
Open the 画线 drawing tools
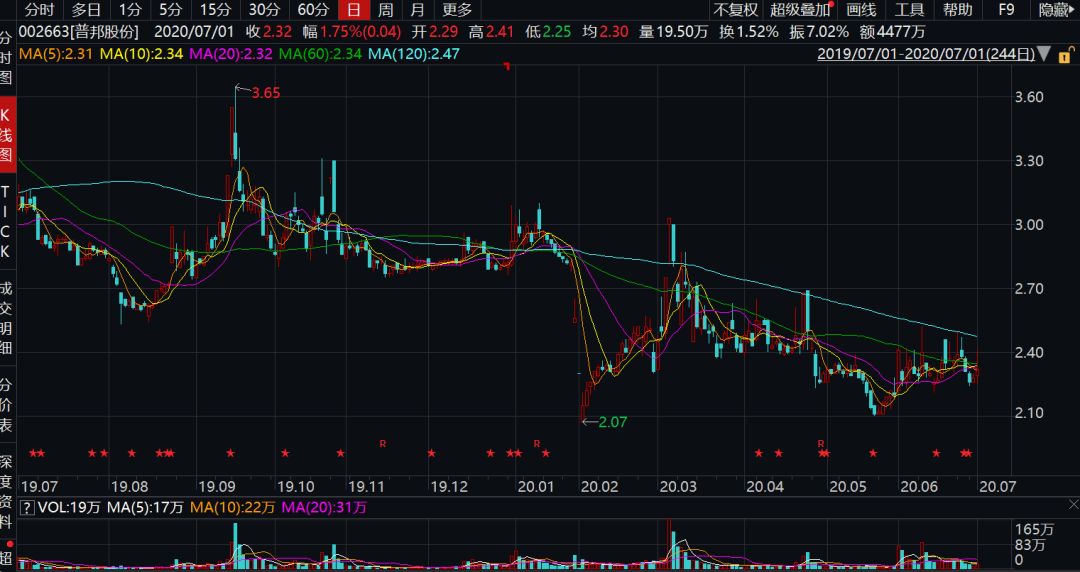point(860,10)
